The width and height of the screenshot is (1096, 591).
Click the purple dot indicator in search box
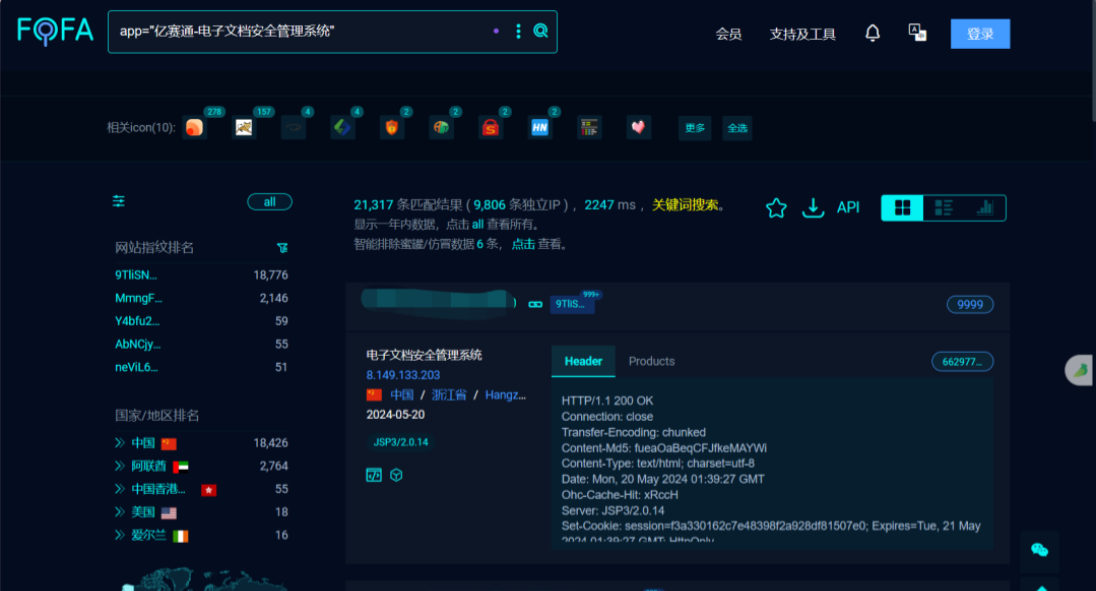(496, 31)
